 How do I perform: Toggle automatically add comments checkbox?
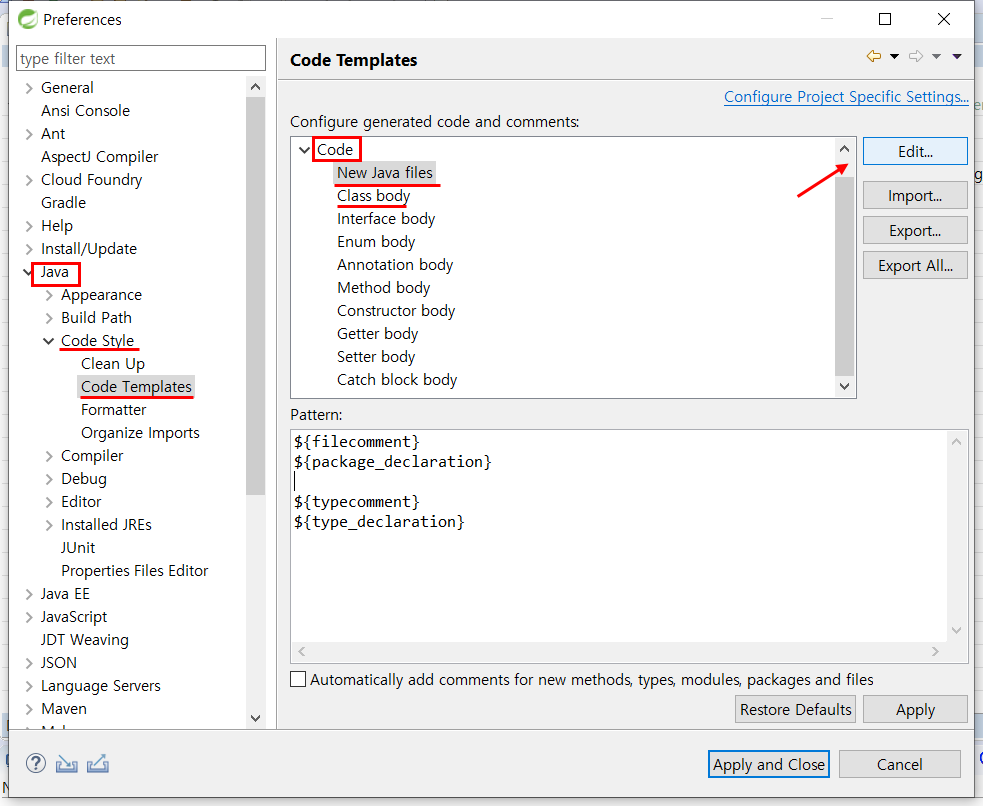tap(298, 679)
